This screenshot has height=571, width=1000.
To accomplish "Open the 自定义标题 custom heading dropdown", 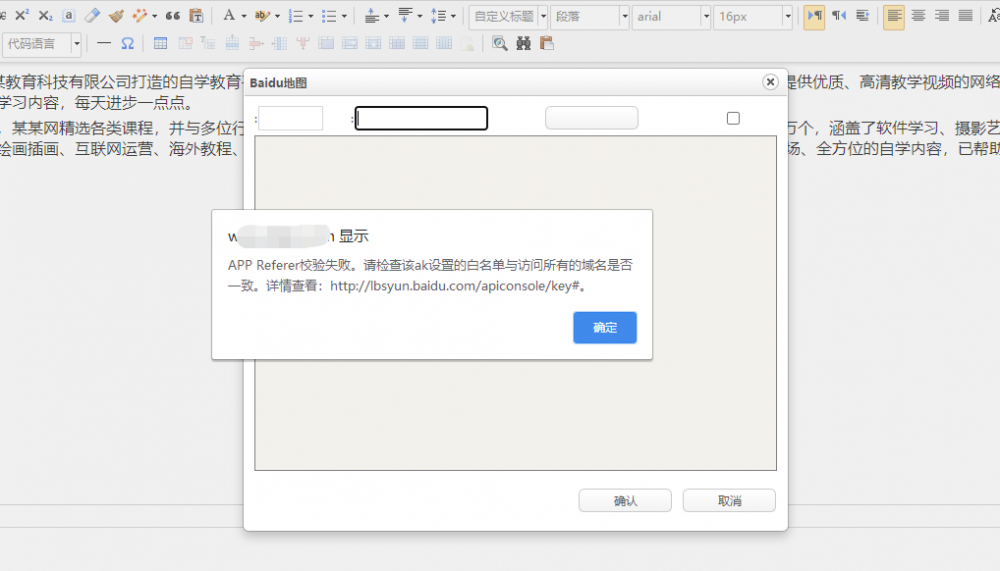I will pyautogui.click(x=508, y=17).
